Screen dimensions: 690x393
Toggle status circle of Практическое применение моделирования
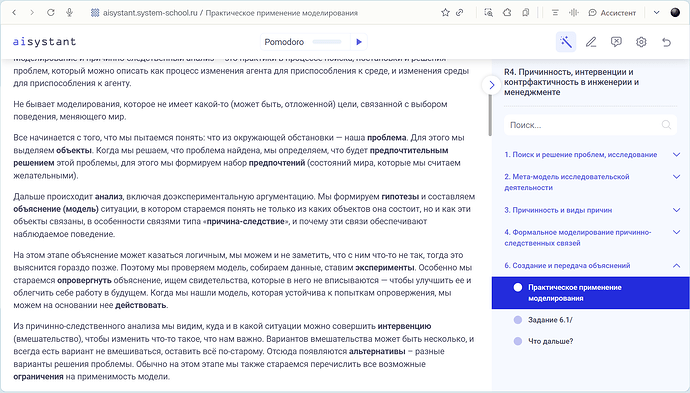pyautogui.click(x=518, y=287)
